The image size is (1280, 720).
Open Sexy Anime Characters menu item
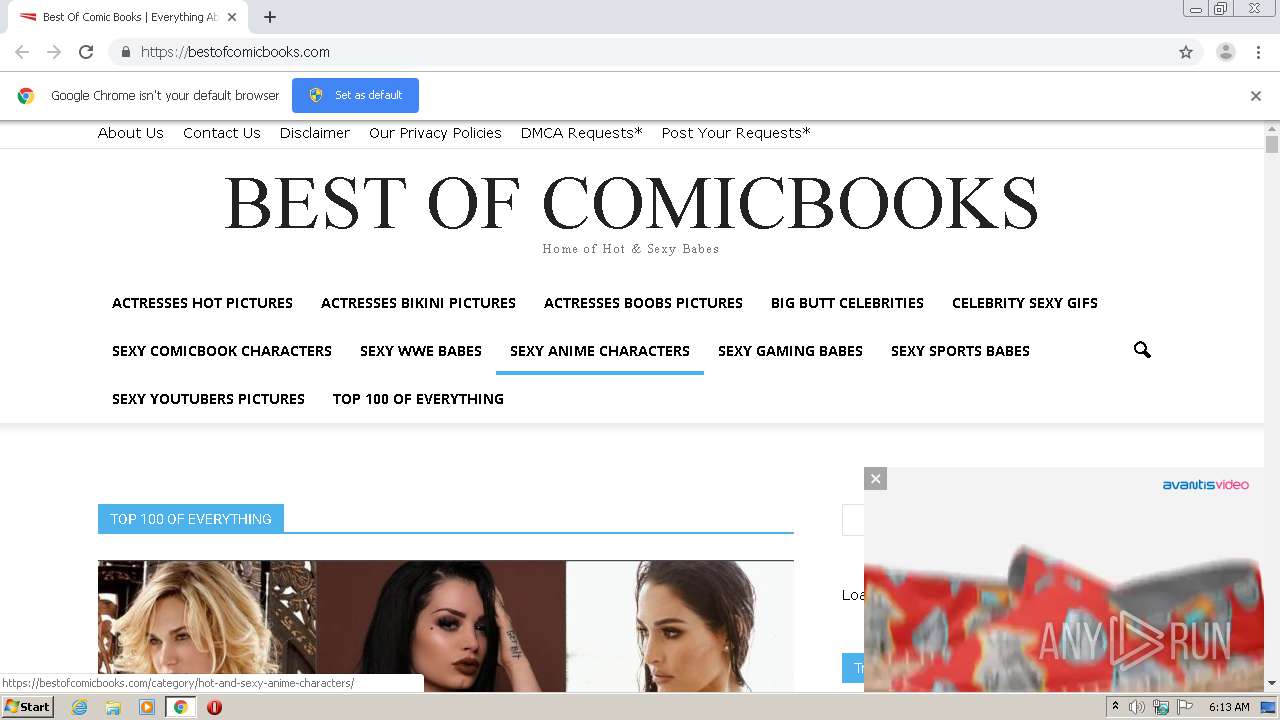600,351
